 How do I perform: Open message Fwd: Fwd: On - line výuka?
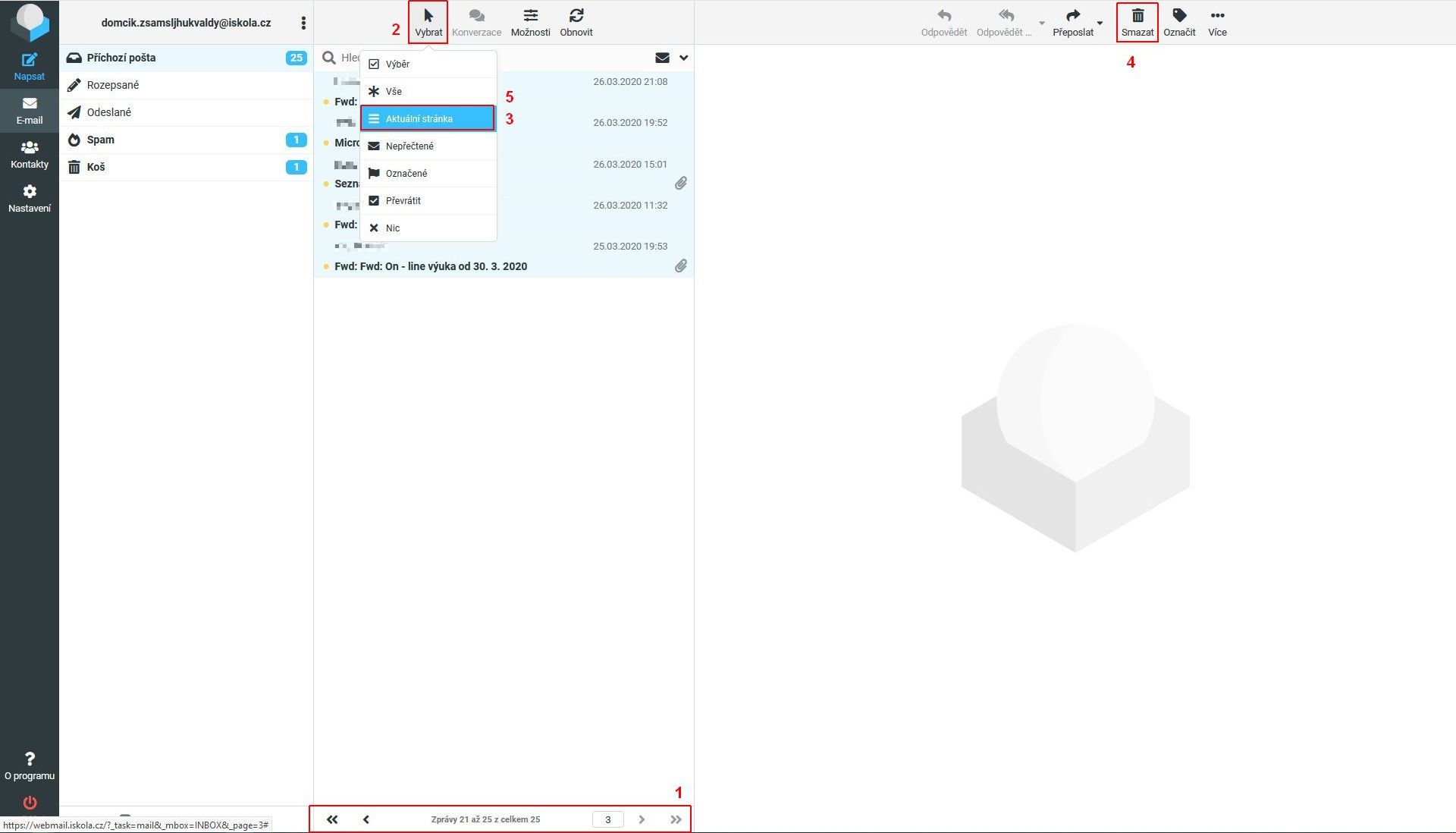[x=431, y=266]
